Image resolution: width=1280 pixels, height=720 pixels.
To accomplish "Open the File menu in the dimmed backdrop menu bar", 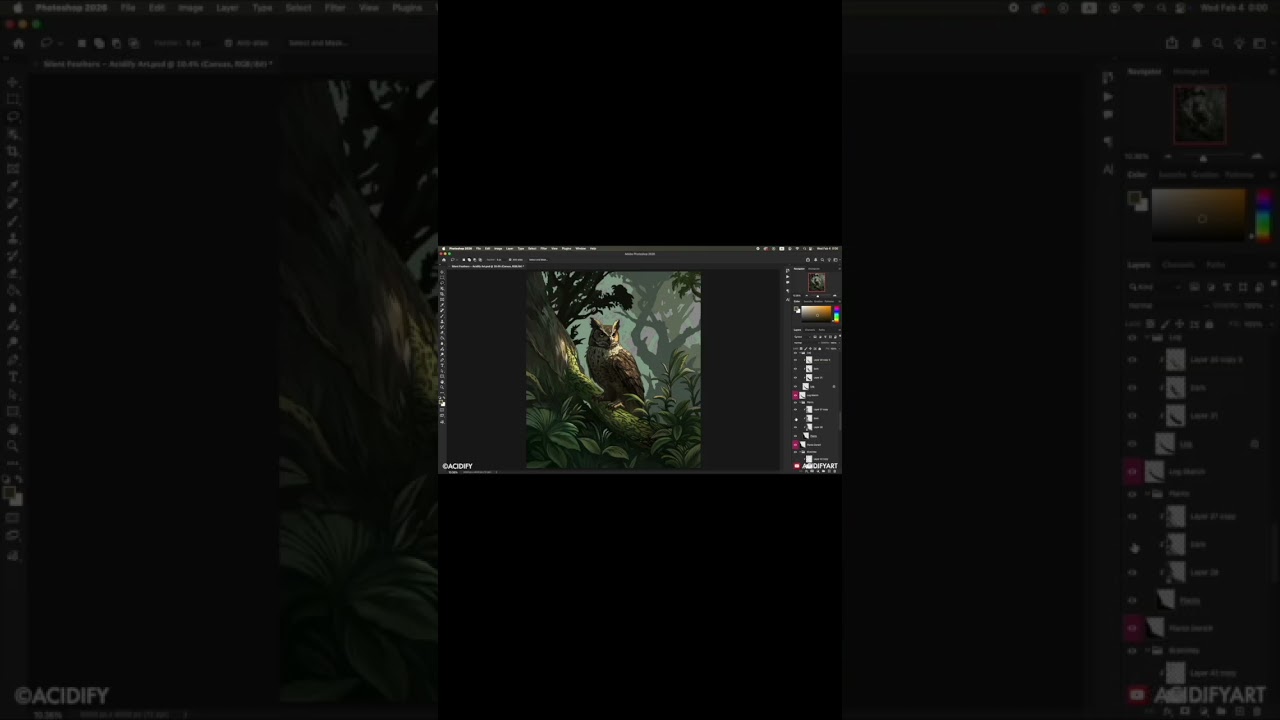I will point(128,7).
